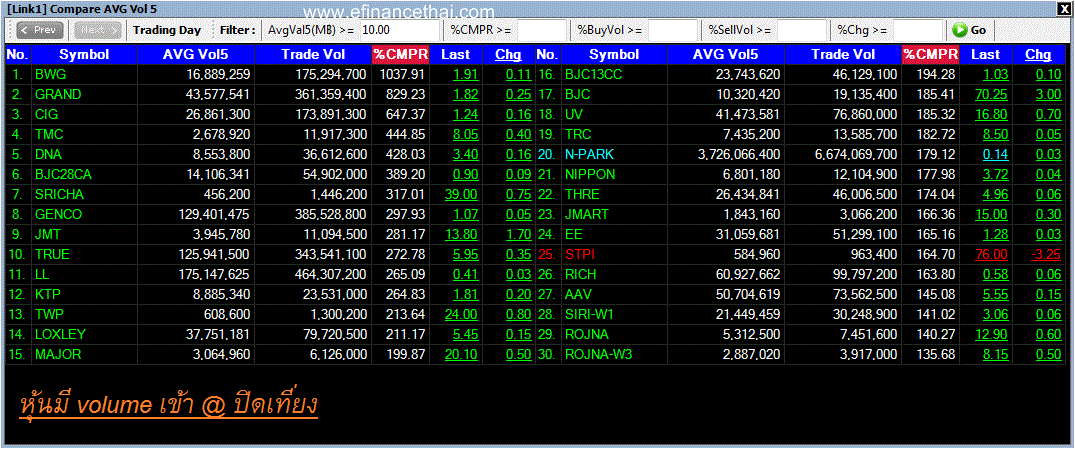Select the TMC symbol
Screen dimensions: 1075x449
click(49, 134)
